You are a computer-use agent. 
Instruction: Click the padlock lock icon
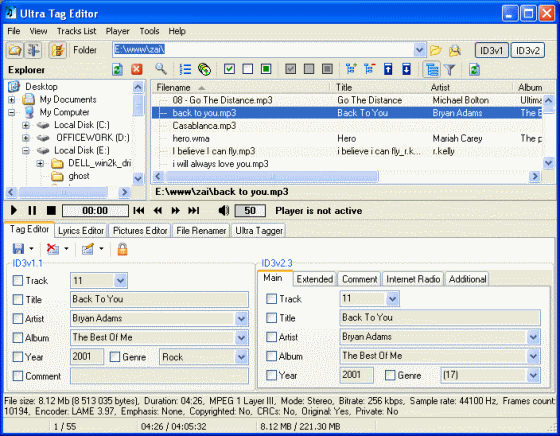(122, 249)
